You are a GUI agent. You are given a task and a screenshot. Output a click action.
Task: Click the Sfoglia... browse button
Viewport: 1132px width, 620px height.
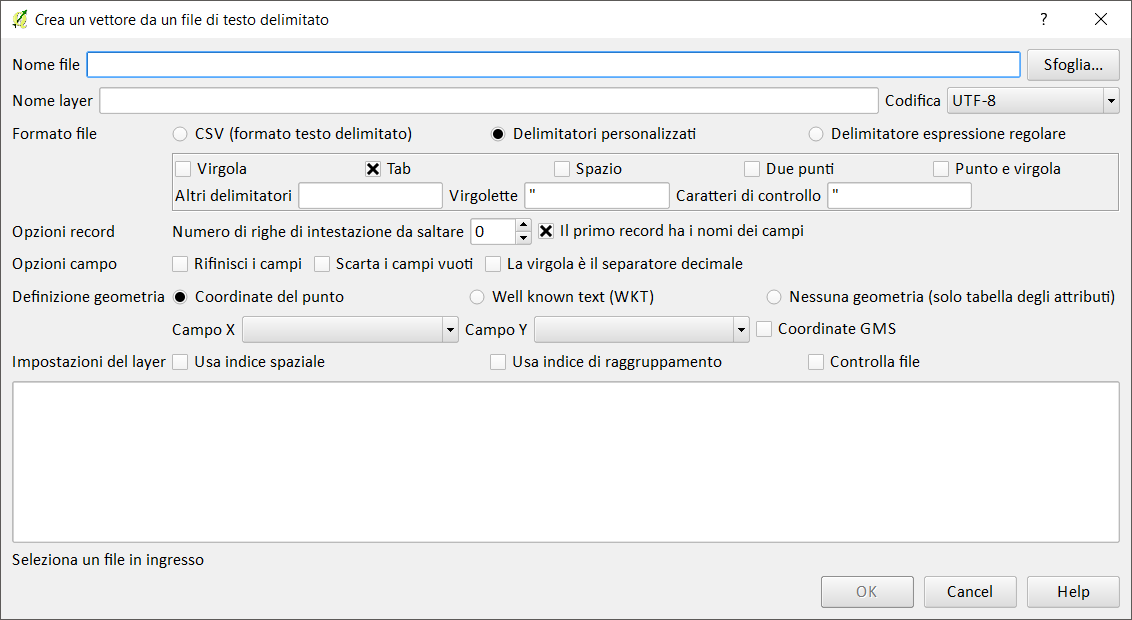1073,65
